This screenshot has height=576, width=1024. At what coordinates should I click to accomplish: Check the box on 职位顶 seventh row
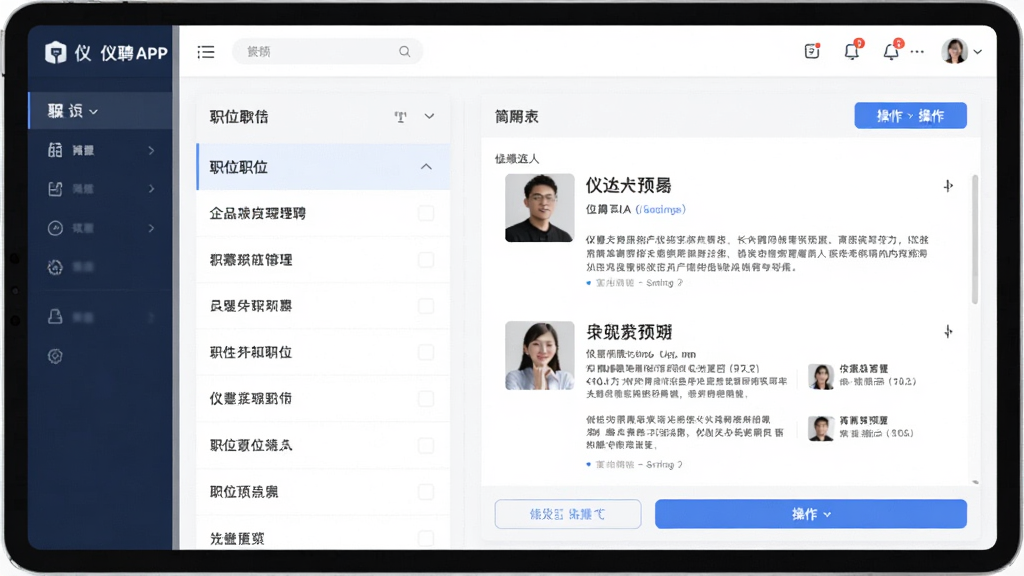pyautogui.click(x=426, y=492)
